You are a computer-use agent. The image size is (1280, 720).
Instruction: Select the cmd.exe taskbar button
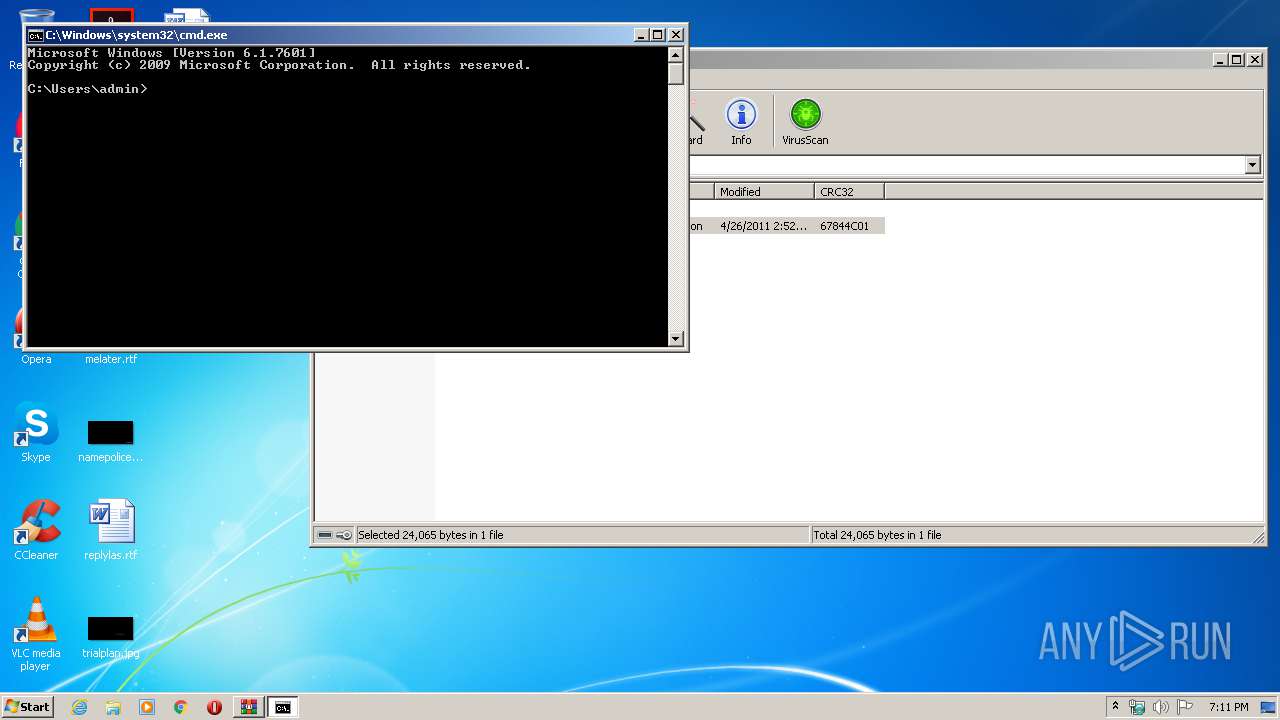pyautogui.click(x=283, y=707)
